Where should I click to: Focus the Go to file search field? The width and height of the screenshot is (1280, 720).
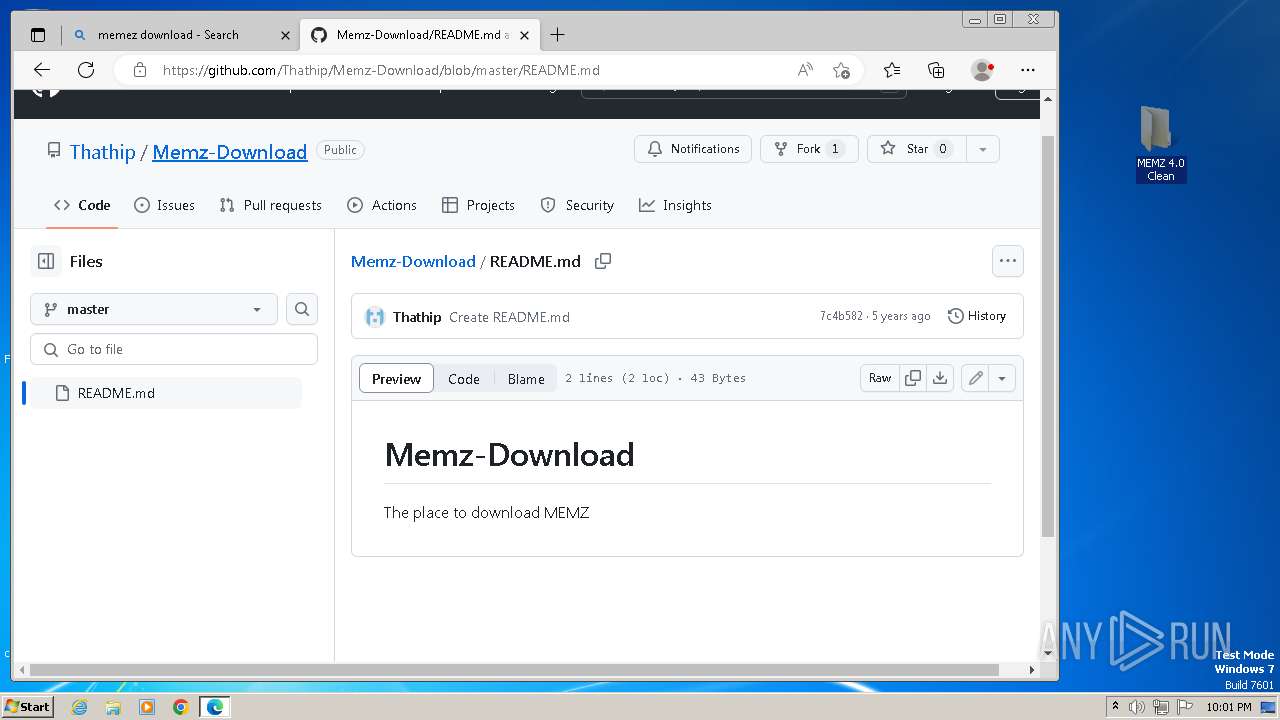click(x=174, y=349)
